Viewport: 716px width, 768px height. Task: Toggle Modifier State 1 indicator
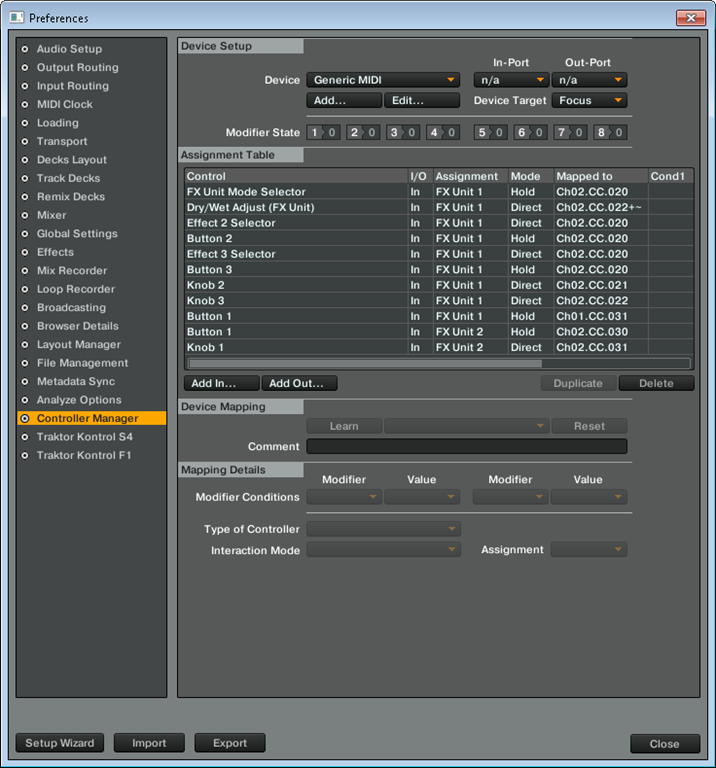tap(325, 132)
